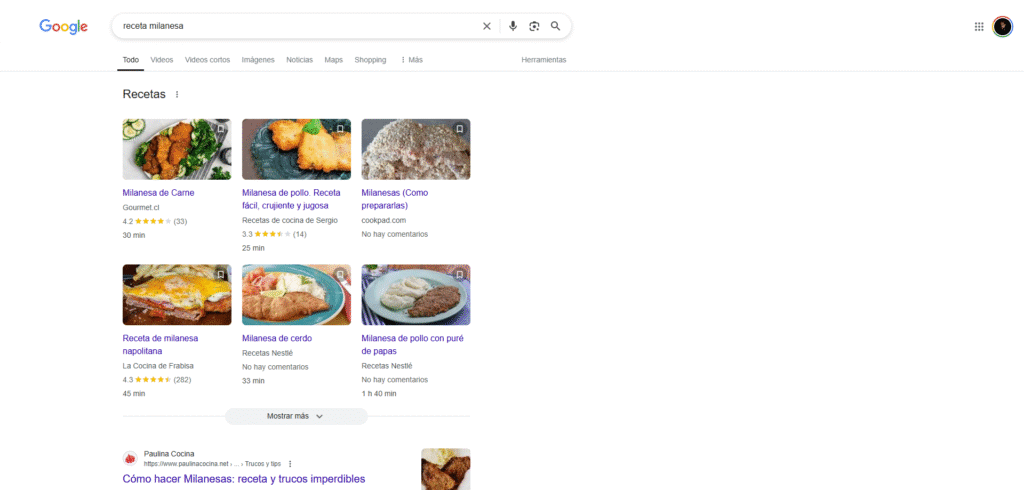Save the Milanesa de cerdo recipe
Image resolution: width=1024 pixels, height=490 pixels.
[x=340, y=274]
